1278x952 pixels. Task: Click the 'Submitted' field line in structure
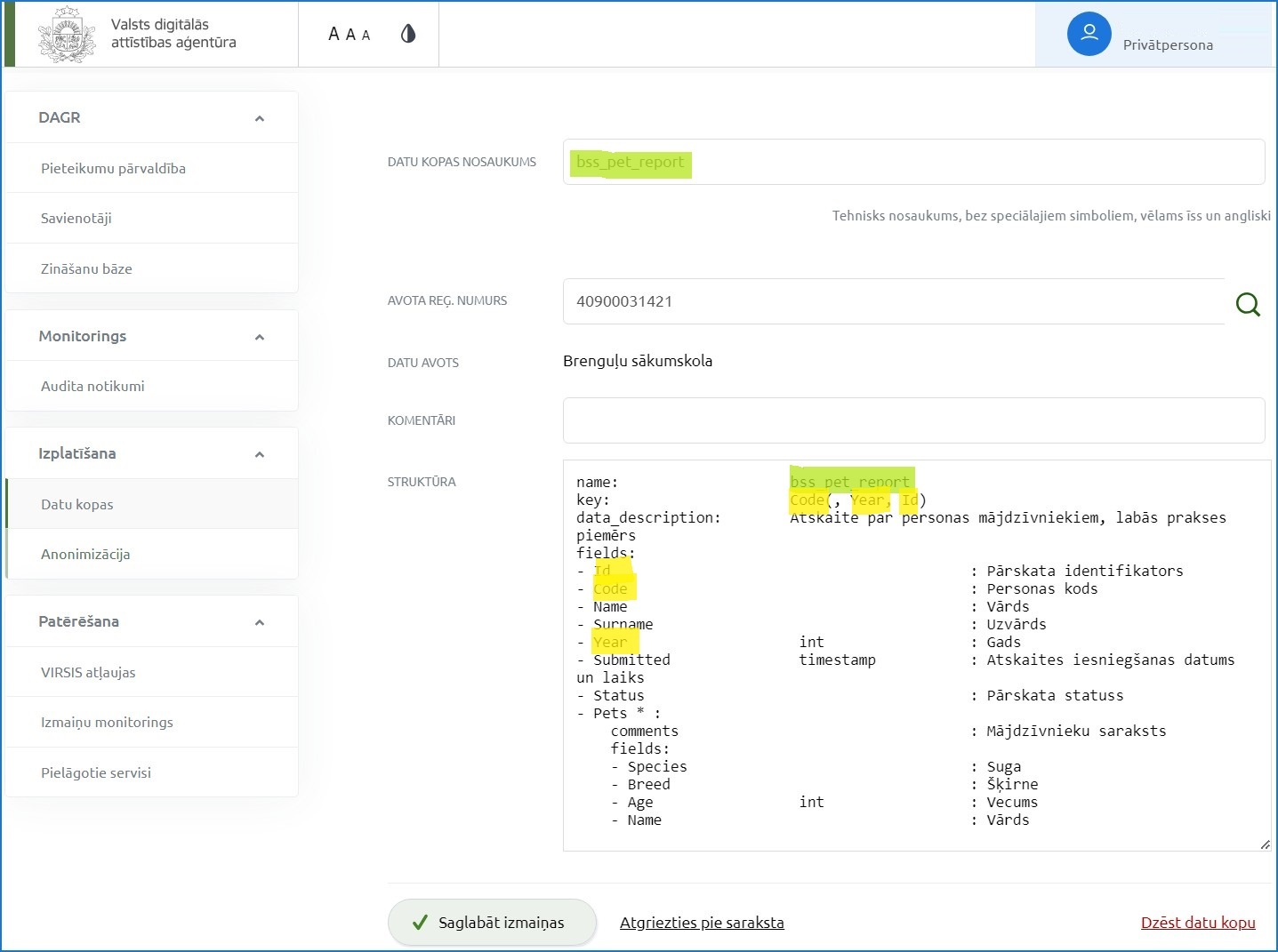pos(631,660)
